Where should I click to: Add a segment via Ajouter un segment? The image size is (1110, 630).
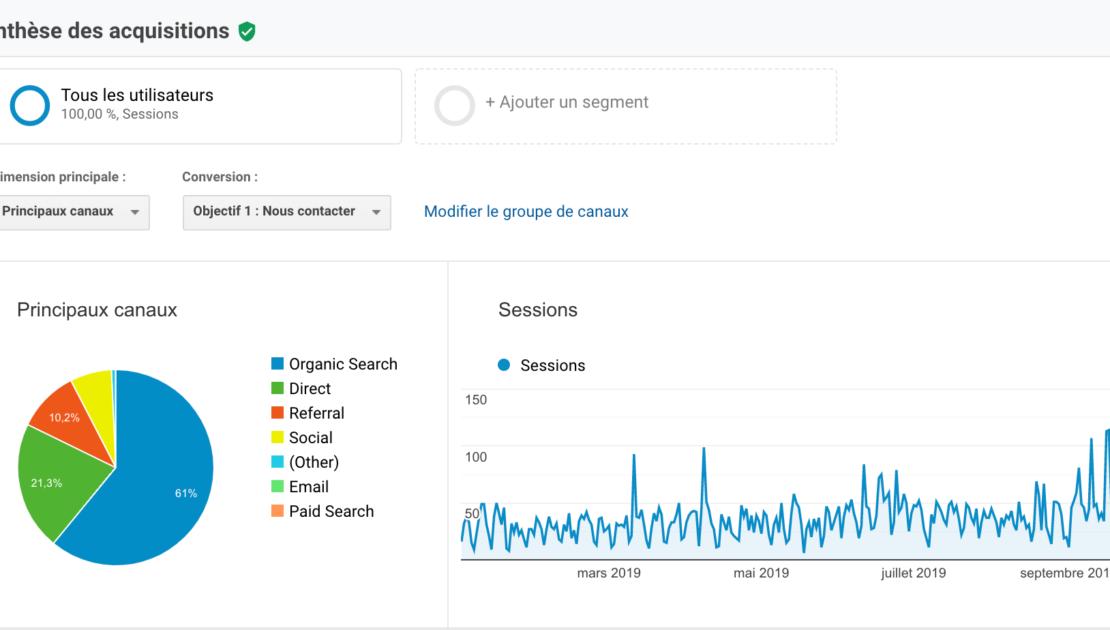coord(566,102)
